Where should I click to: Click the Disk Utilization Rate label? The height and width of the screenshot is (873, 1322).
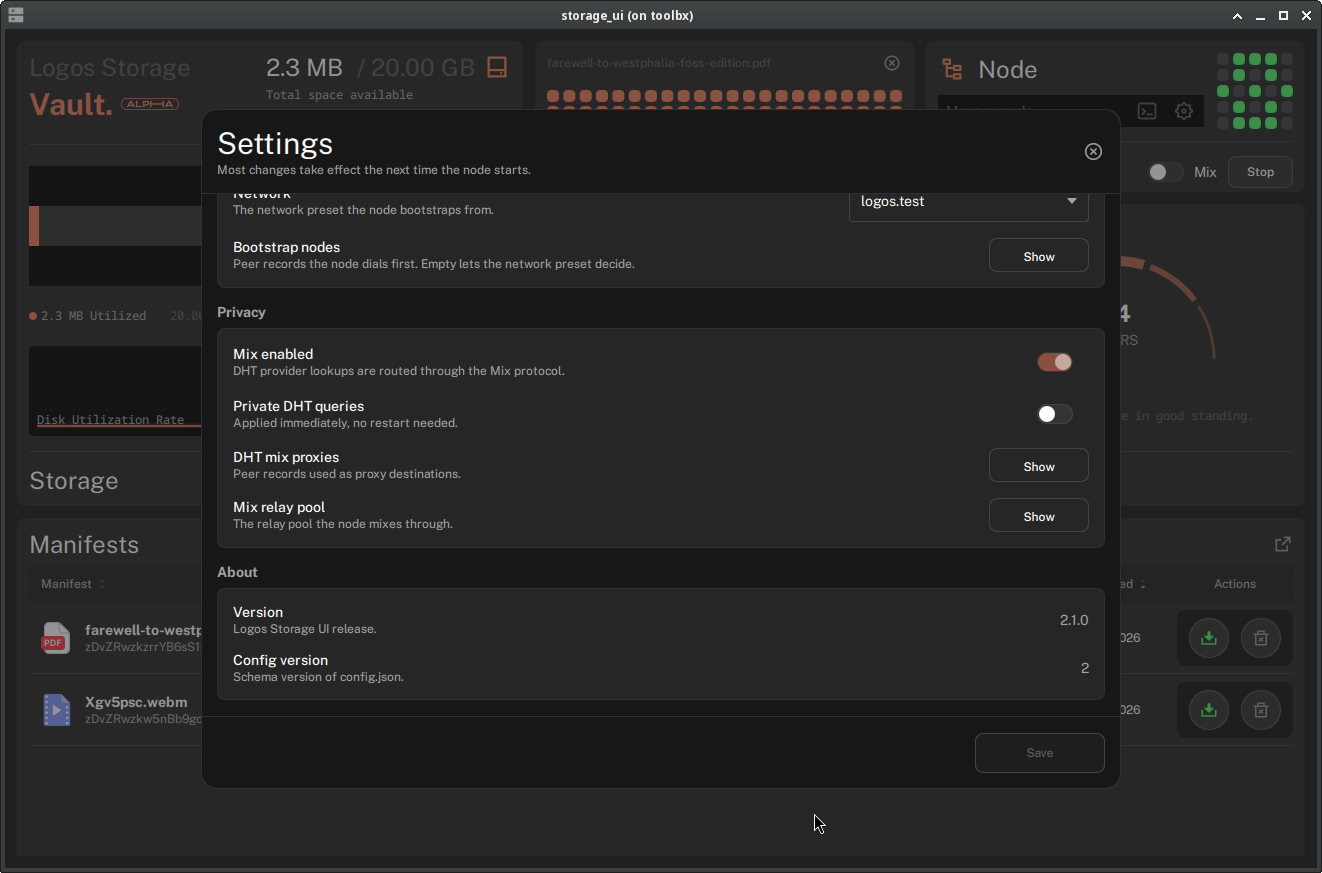[110, 420]
